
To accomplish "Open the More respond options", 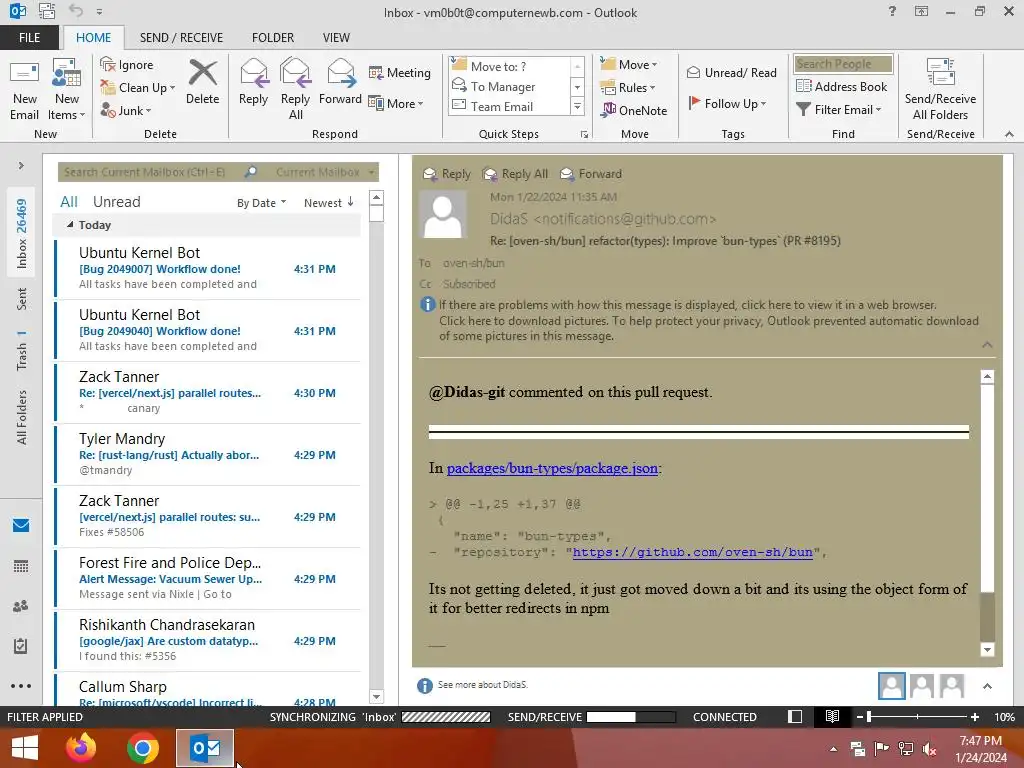I will pyautogui.click(x=396, y=103).
